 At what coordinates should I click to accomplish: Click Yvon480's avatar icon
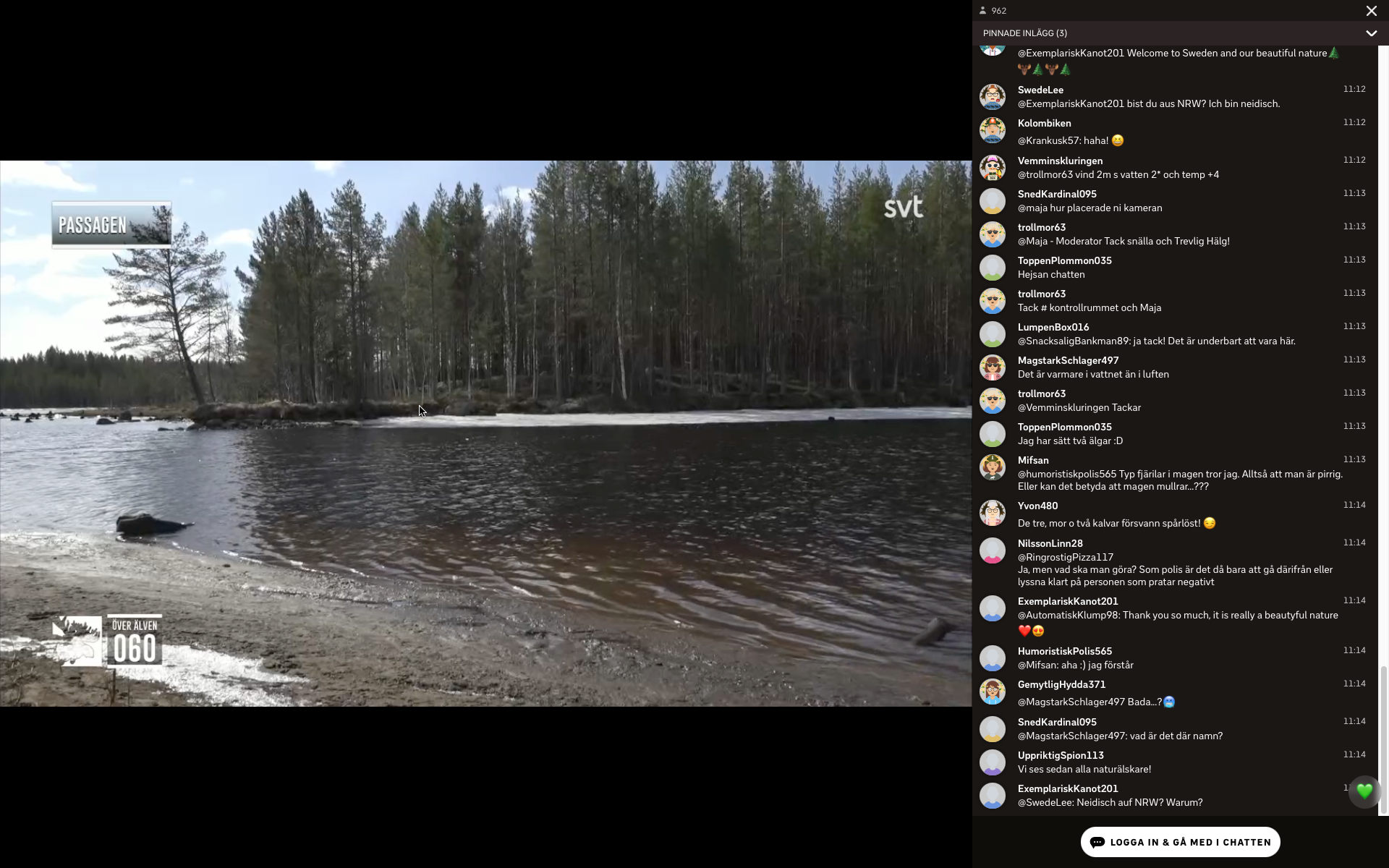993,513
